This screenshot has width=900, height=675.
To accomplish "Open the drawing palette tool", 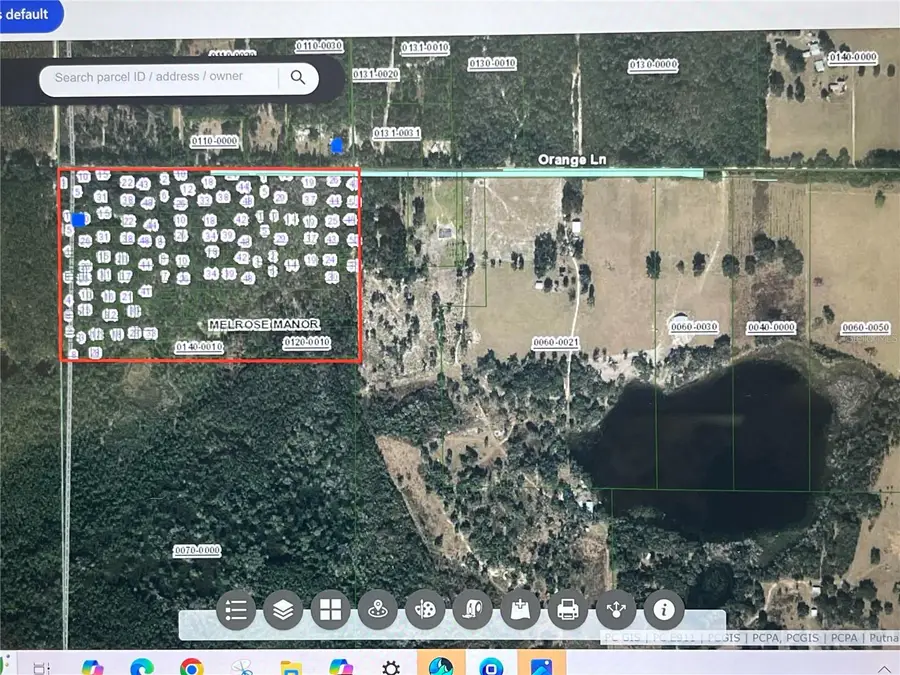I will pyautogui.click(x=425, y=610).
